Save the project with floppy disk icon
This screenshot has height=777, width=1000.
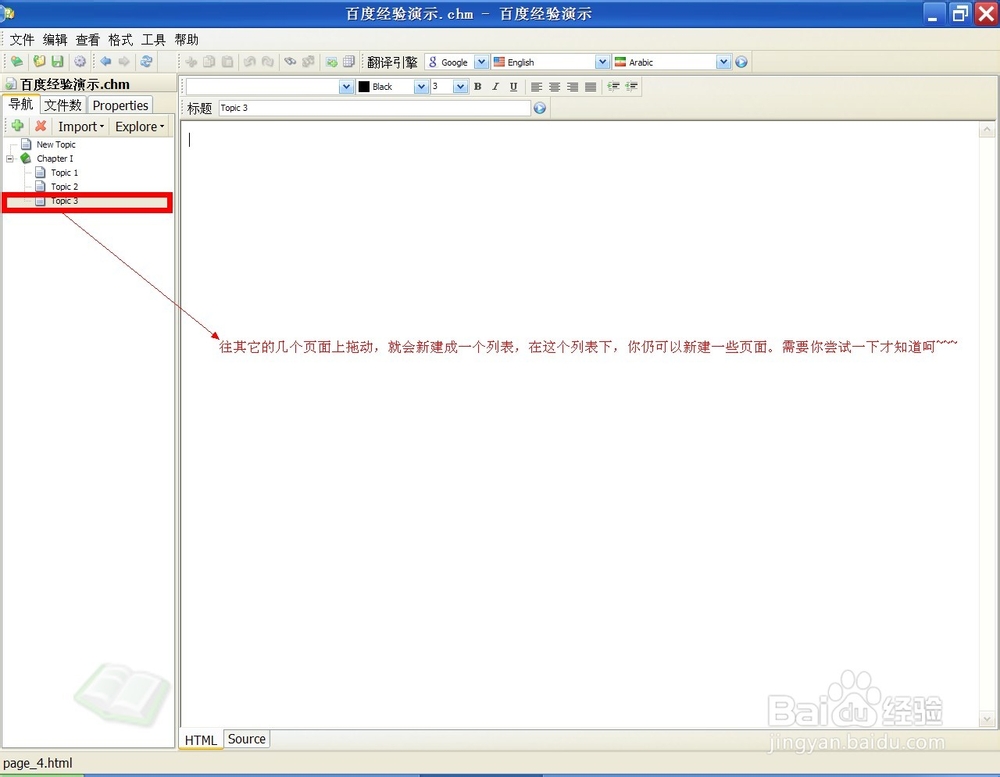tap(57, 62)
